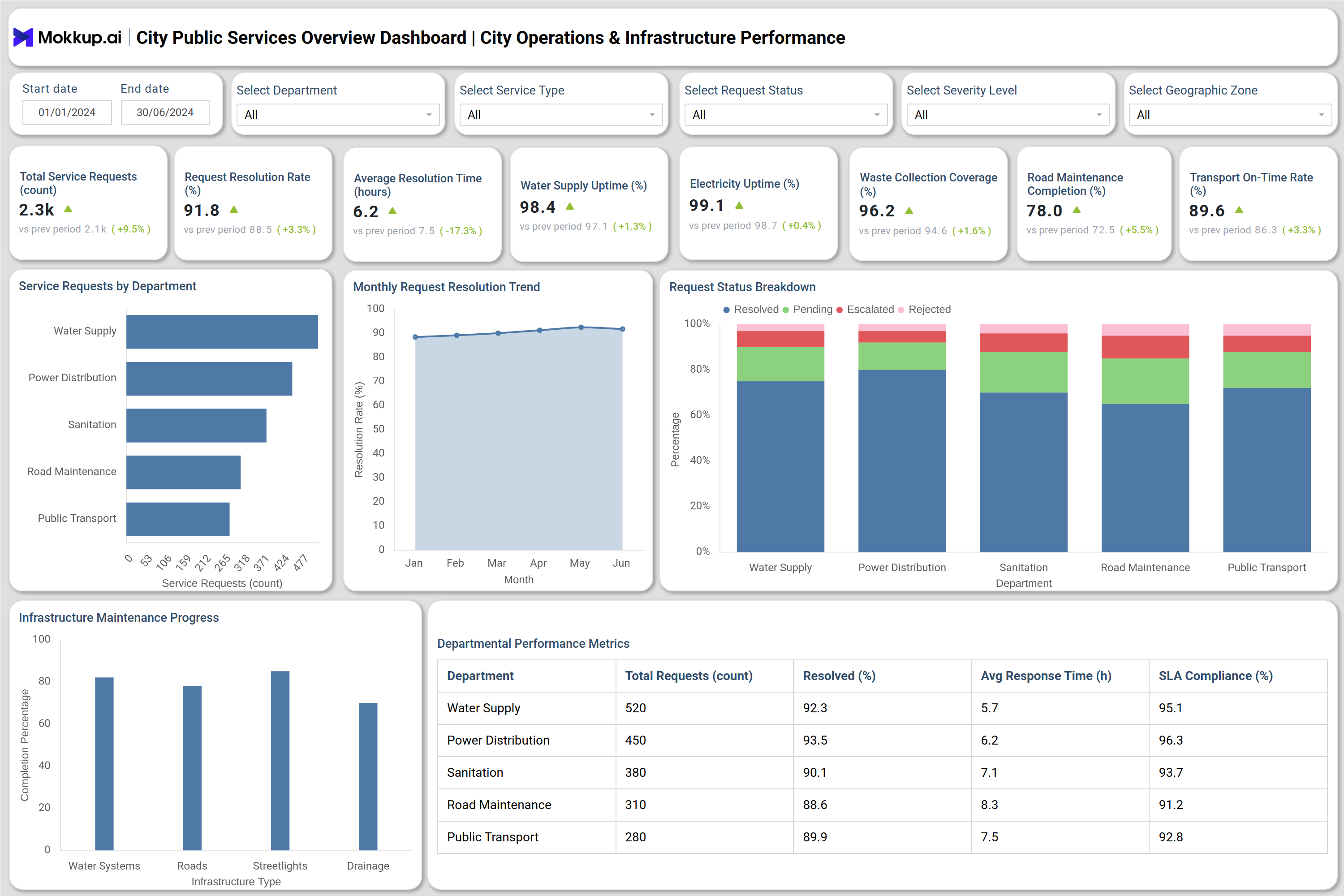Click the Power Distribution bar in Service Requests chart
Screen dimensions: 1344x896
click(209, 379)
